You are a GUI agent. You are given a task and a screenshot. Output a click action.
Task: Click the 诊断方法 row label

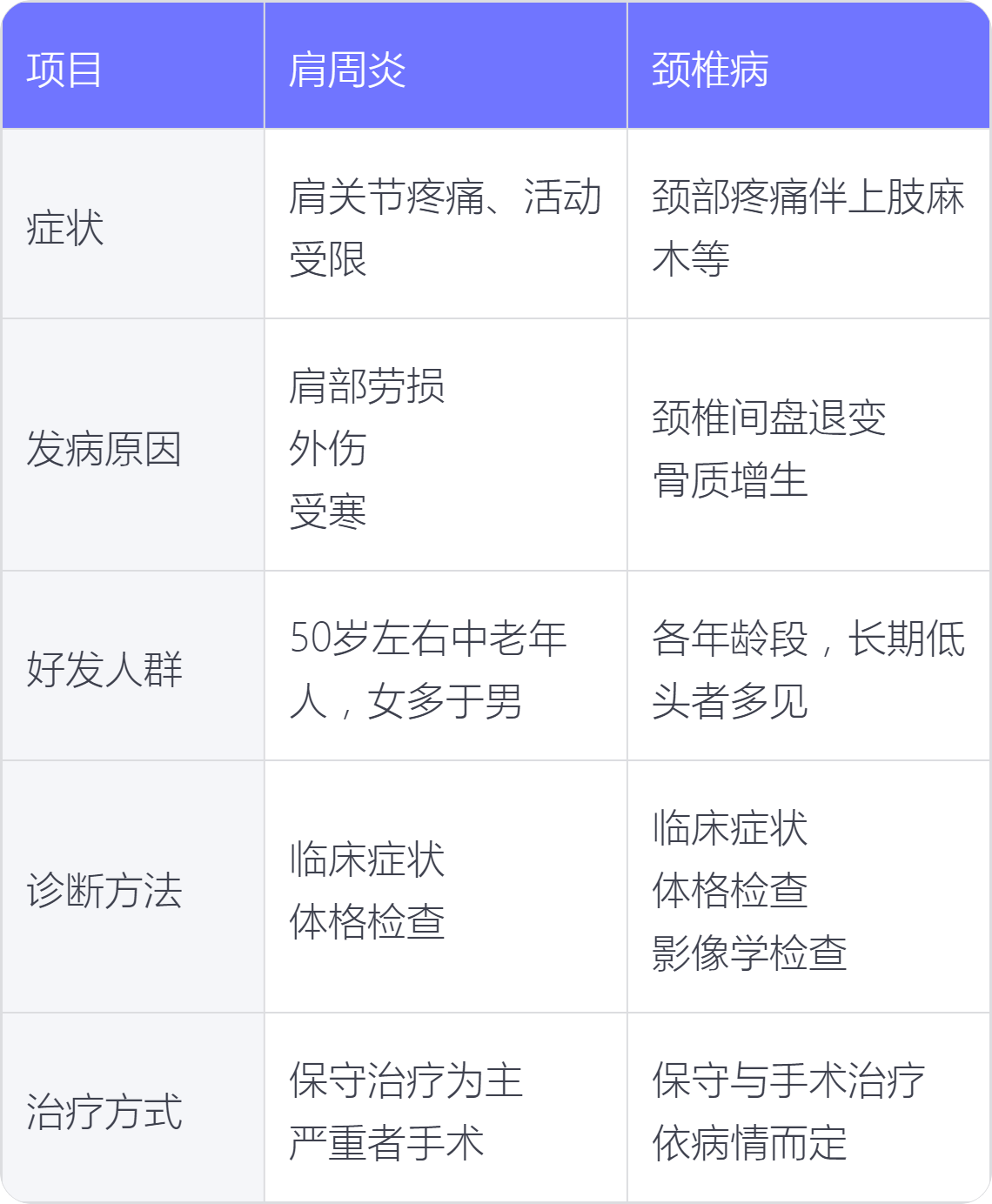click(x=104, y=891)
